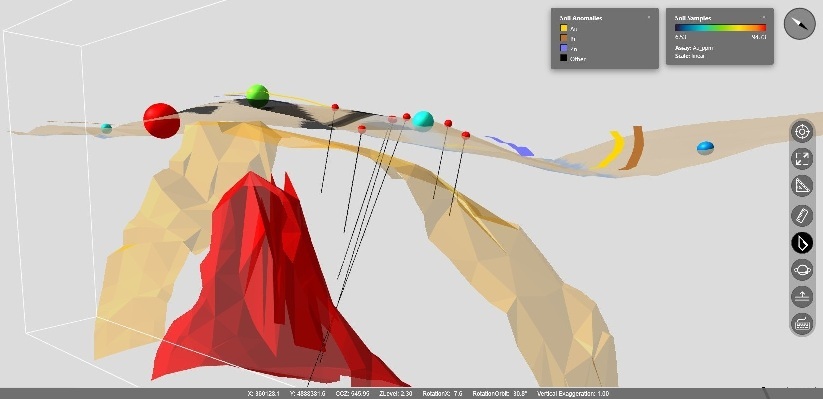Close the Soil Anomalies legend panel
Viewport: 823px width, 399px height.
click(649, 17)
